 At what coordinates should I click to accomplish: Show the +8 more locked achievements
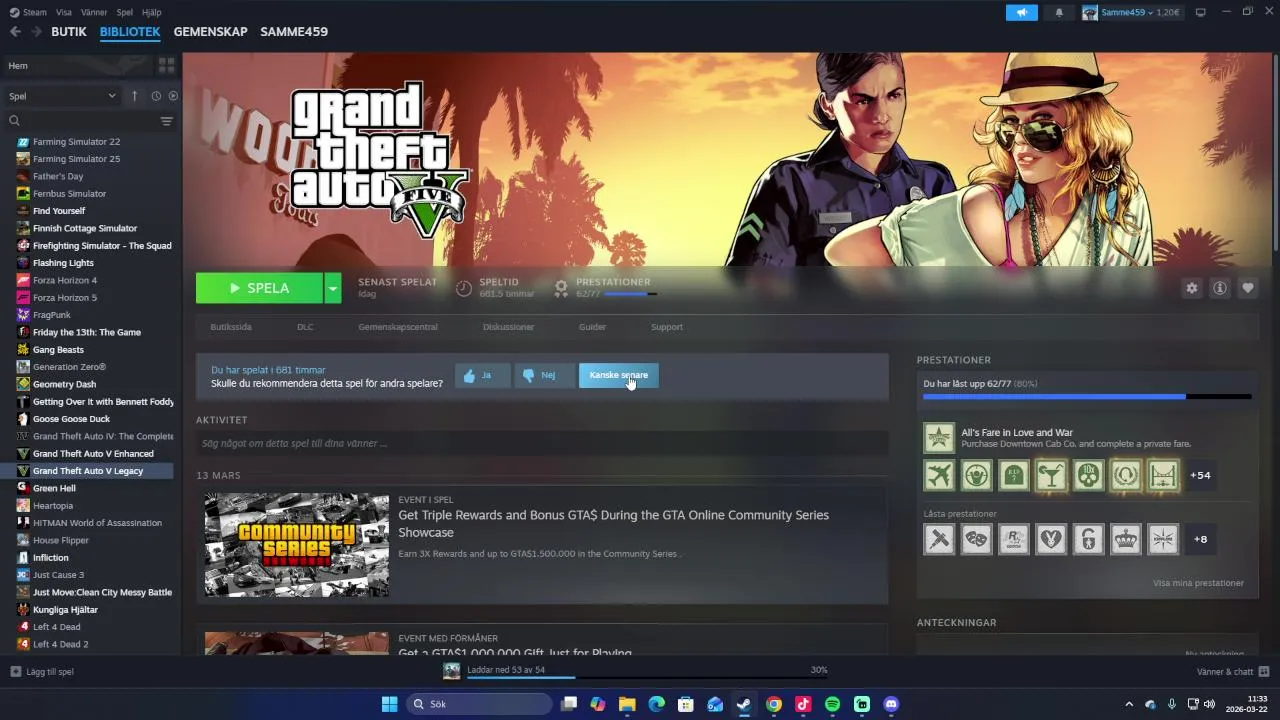pyautogui.click(x=1200, y=539)
